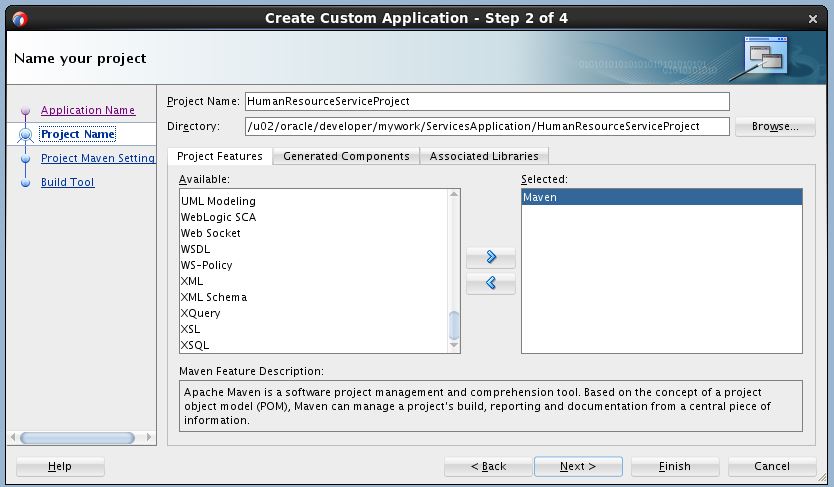834x487 pixels.
Task: Open the Build Tool step link
Action: tap(67, 182)
